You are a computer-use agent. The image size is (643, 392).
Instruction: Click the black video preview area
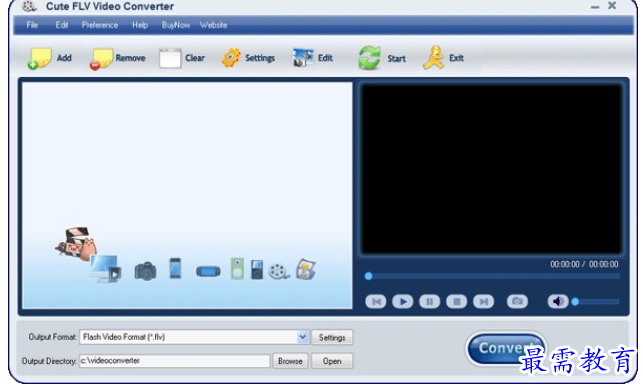click(x=491, y=169)
